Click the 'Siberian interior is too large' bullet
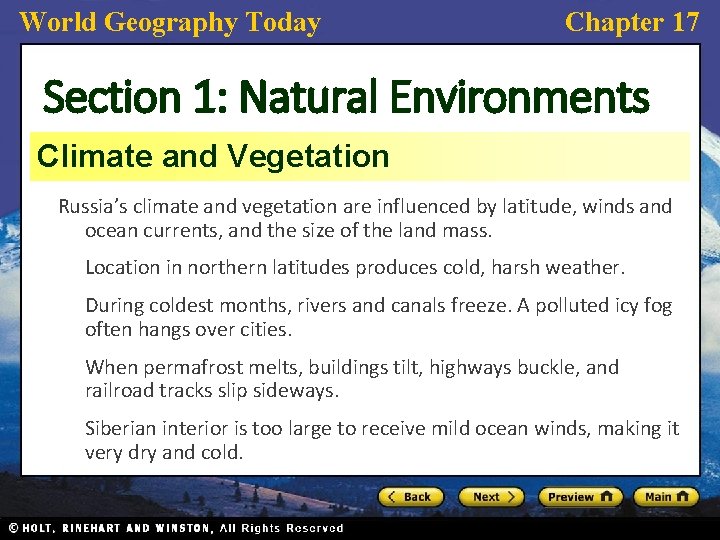Screen dimensions: 720x540 [382, 440]
